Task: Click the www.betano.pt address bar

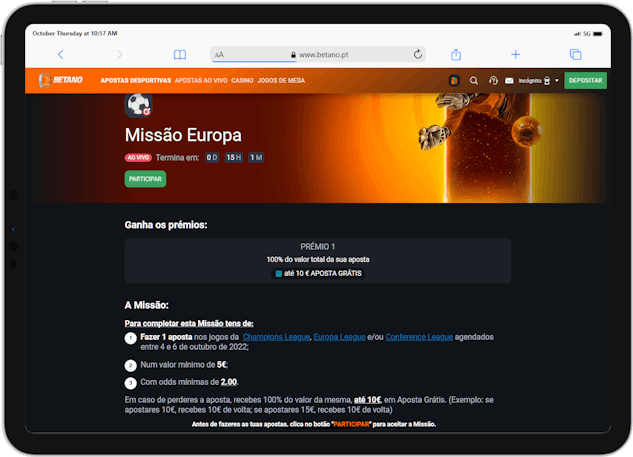Action: [x=318, y=55]
